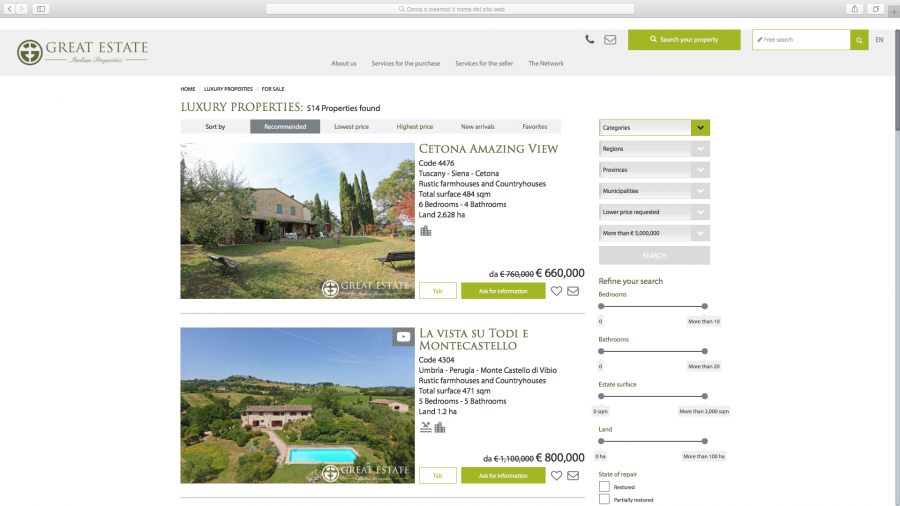900x506 pixels.
Task: Click Ask for information on Cetona listing
Action: [x=503, y=291]
